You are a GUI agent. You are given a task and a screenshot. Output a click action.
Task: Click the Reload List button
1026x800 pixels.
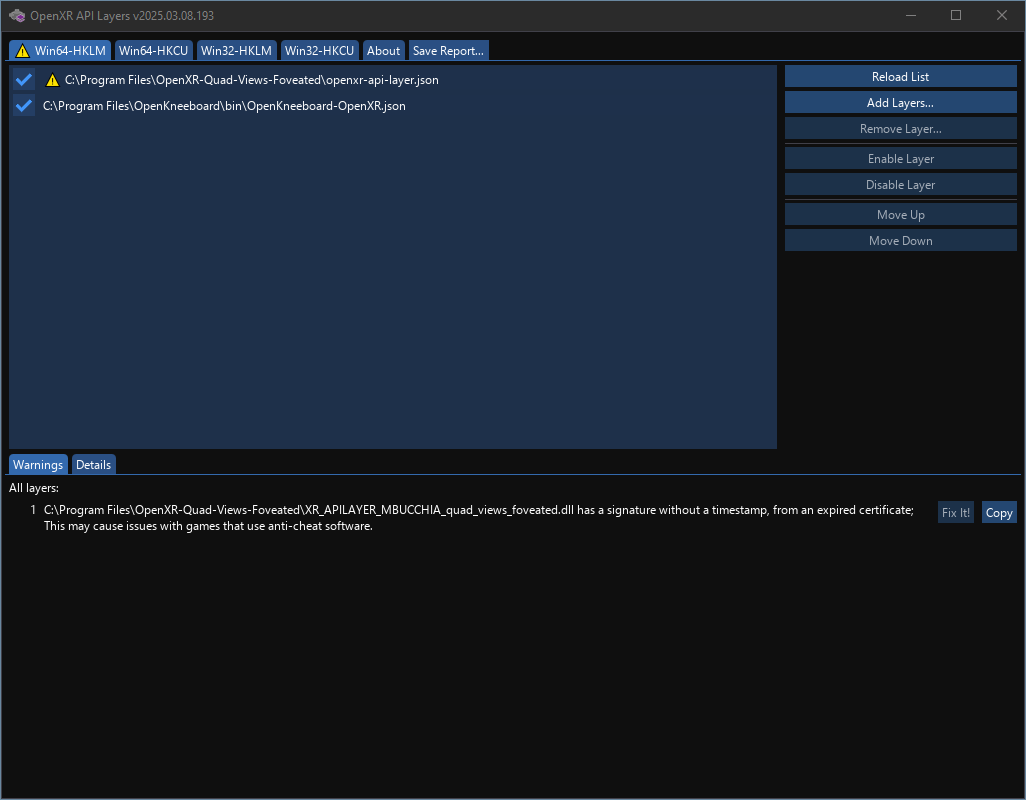coord(900,77)
